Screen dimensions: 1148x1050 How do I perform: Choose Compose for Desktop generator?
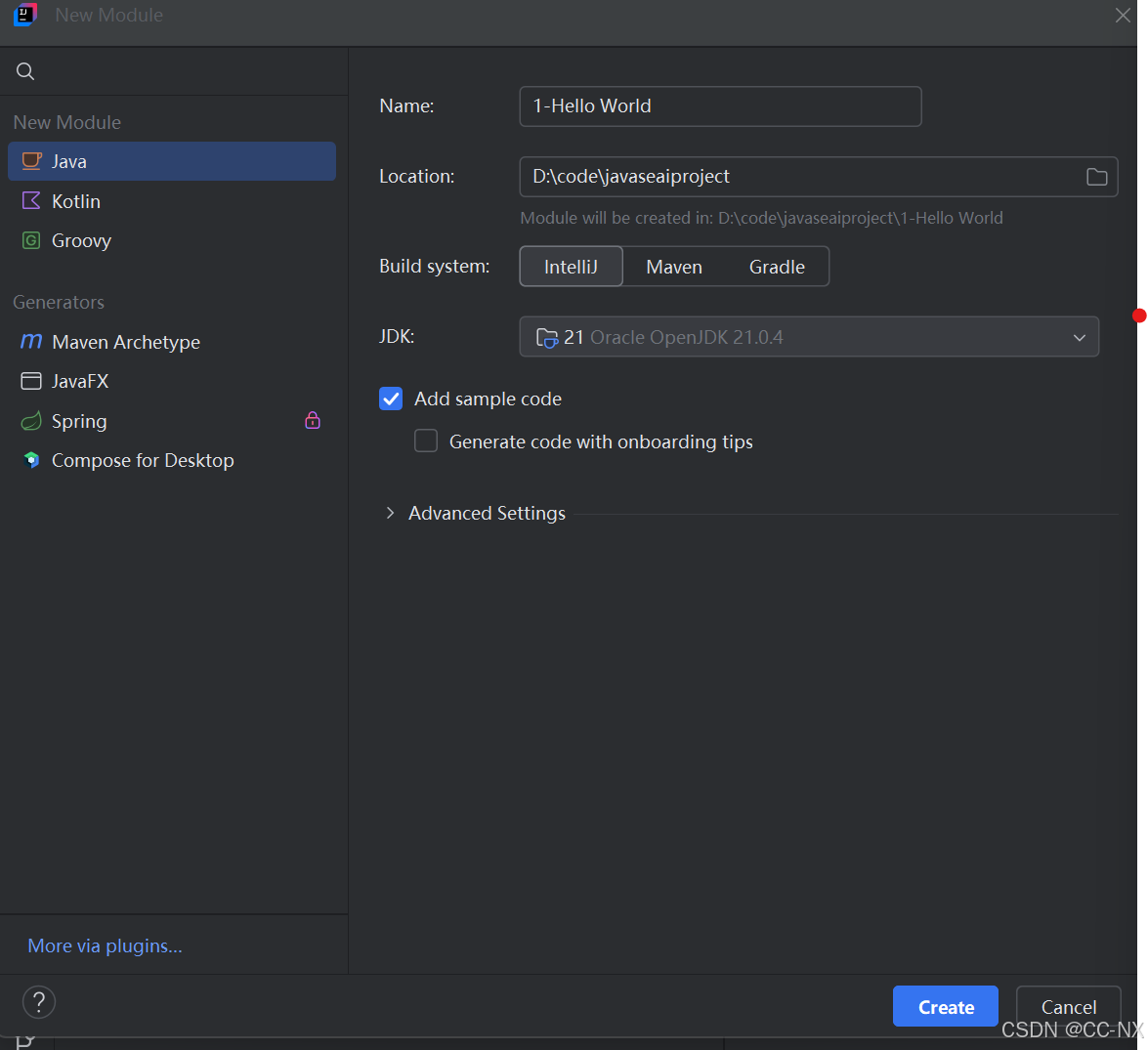pos(171,460)
